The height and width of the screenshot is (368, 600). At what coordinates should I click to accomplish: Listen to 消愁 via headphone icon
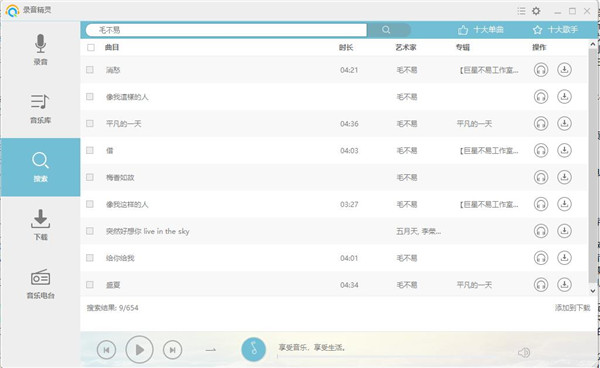541,70
